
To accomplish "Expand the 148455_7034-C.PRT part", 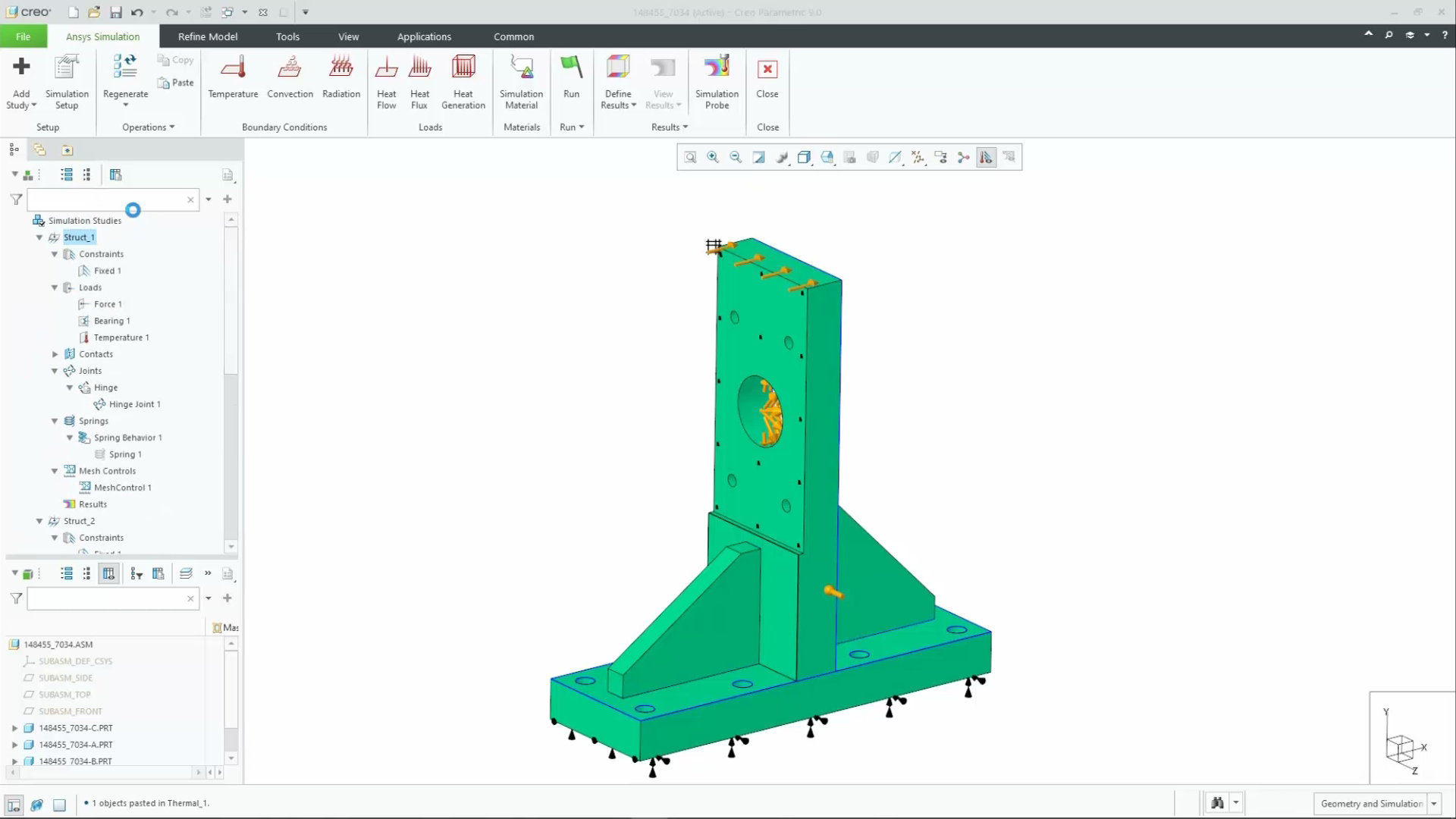I will 14,728.
